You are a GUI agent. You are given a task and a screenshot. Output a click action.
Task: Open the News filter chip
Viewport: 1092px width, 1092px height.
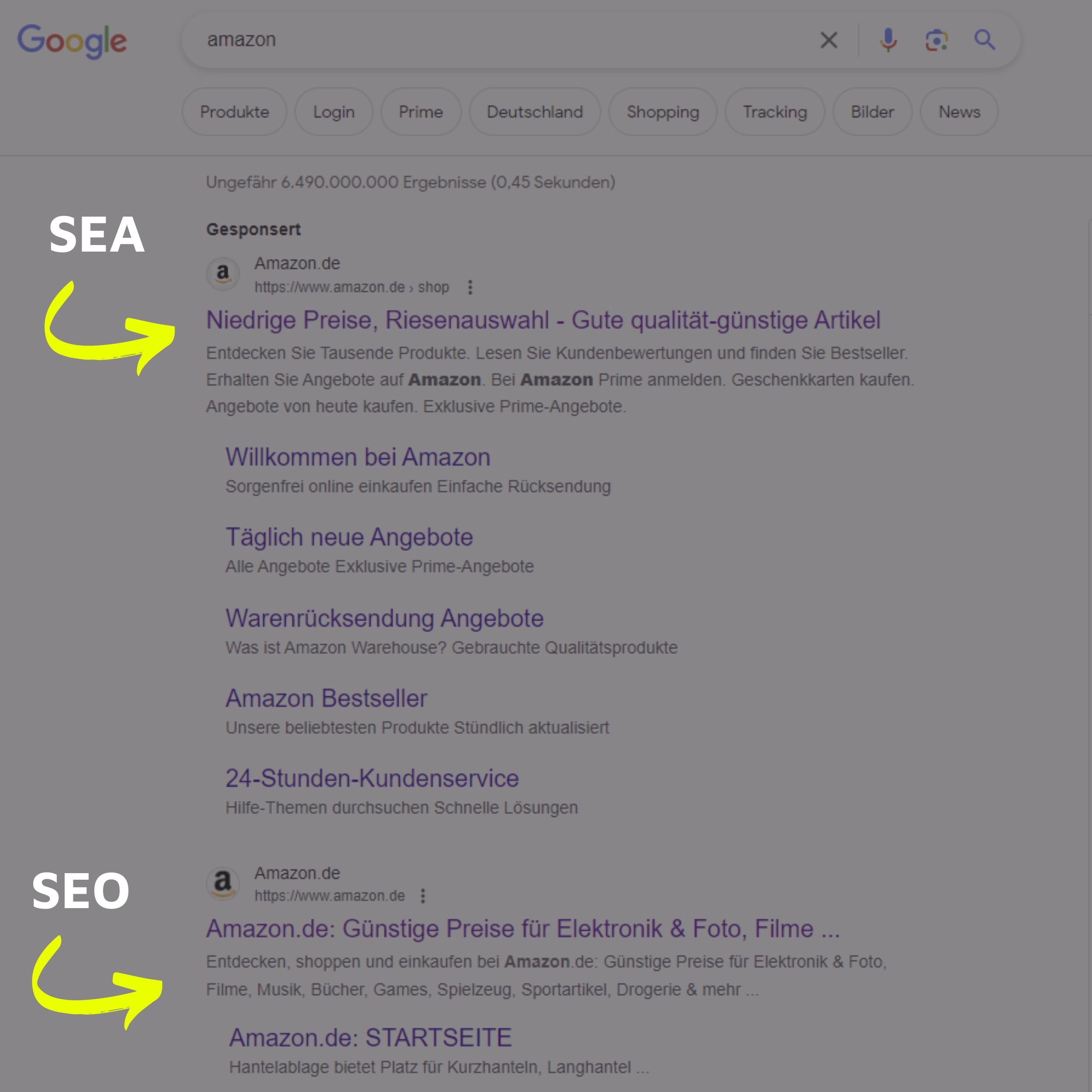(x=959, y=112)
